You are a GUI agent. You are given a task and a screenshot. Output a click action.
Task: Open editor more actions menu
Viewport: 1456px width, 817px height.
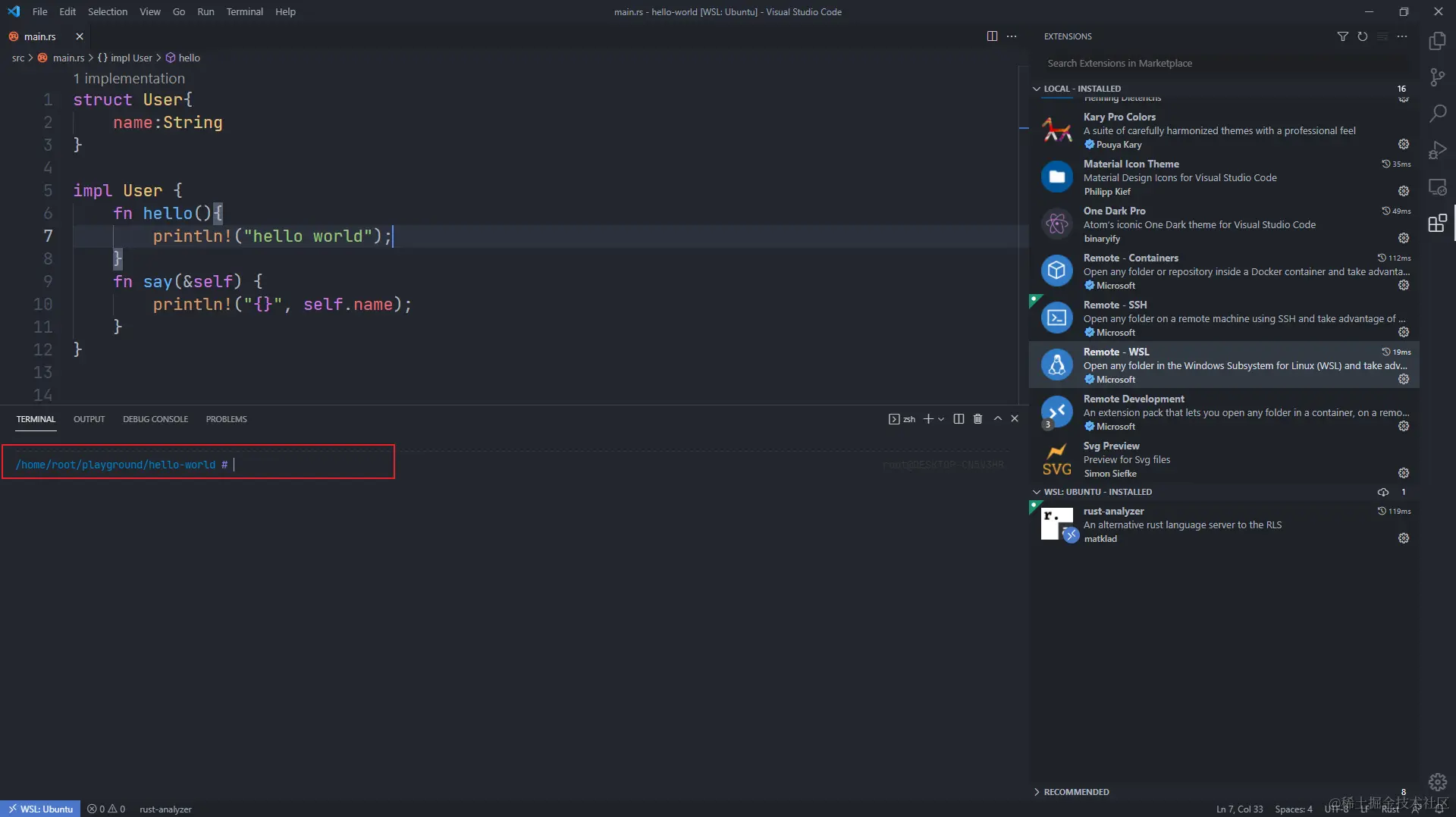click(1012, 36)
